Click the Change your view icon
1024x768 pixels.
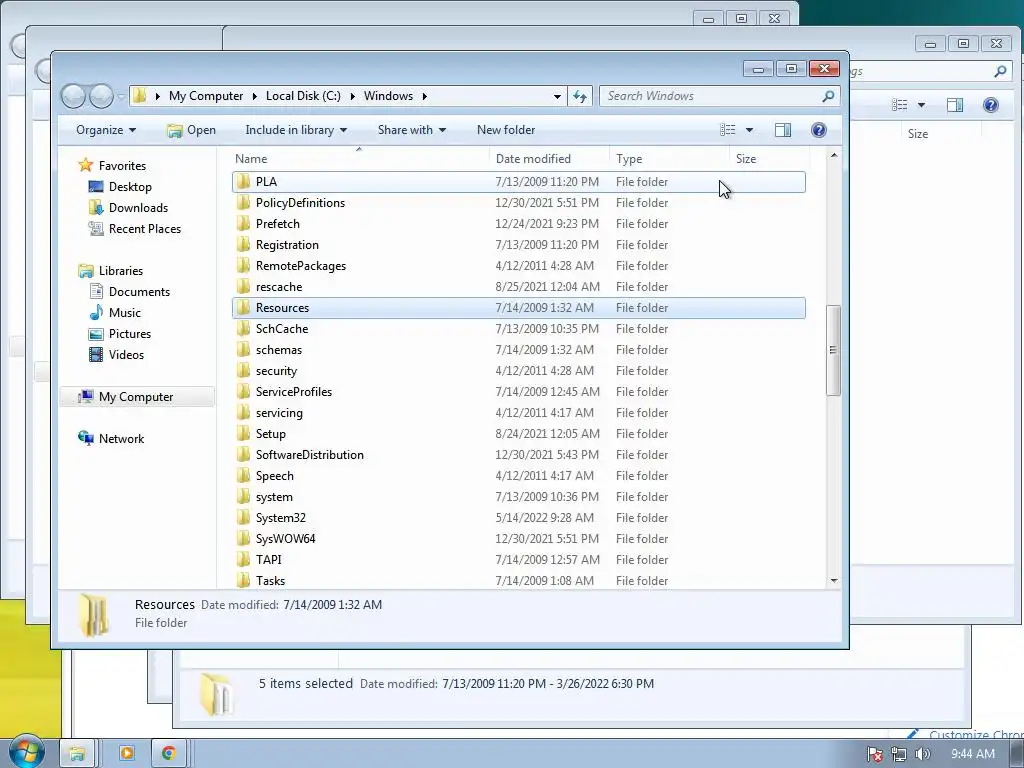coord(728,130)
